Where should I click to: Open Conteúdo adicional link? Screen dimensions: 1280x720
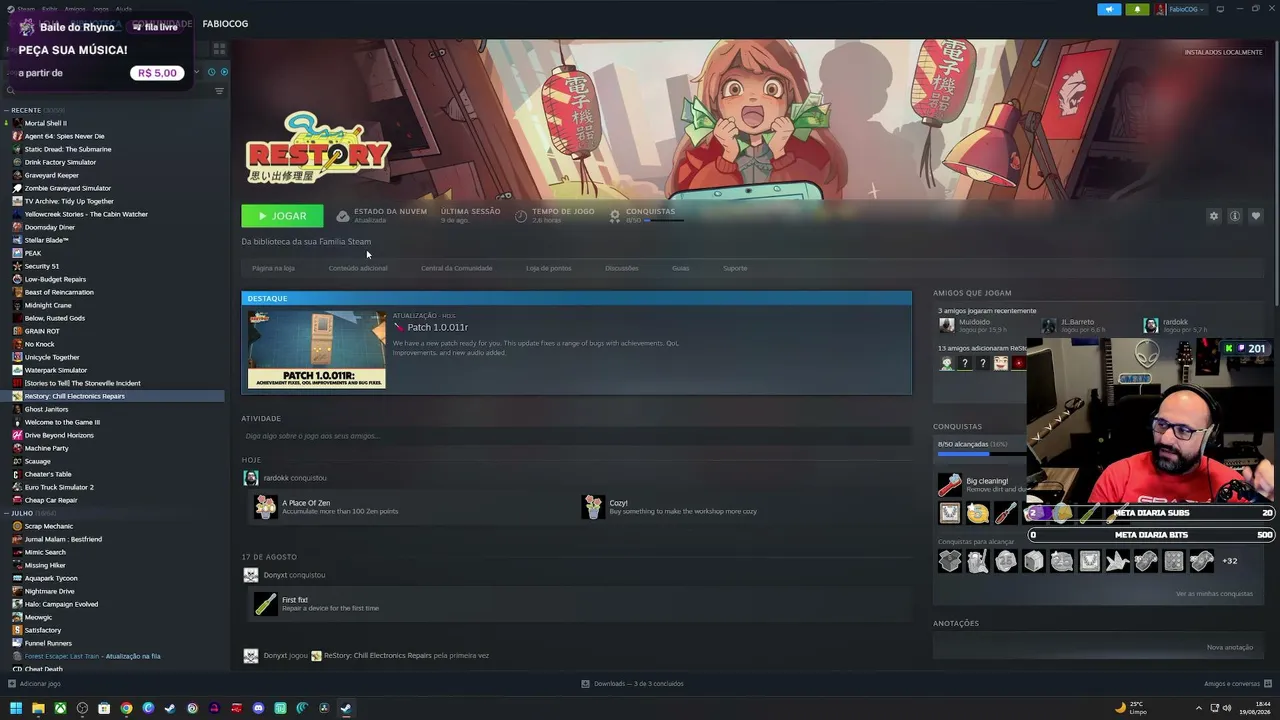[358, 268]
